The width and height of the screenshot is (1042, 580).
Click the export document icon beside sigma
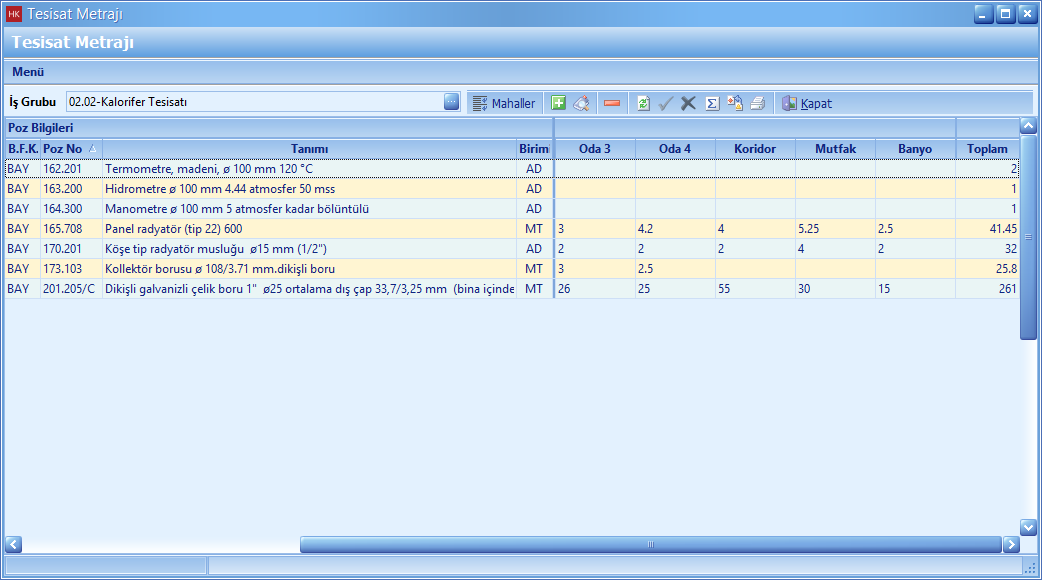coord(735,103)
